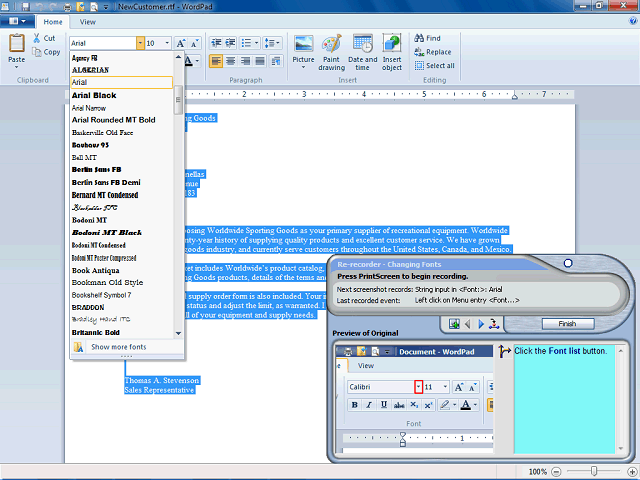Expand the Paste options arrow
This screenshot has height=480, width=640.
17,67
